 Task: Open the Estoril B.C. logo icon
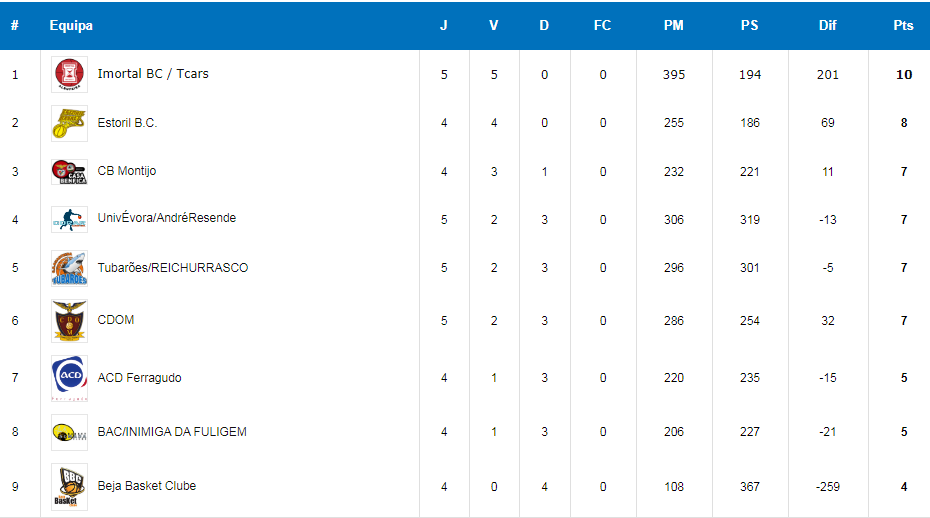pos(69,123)
